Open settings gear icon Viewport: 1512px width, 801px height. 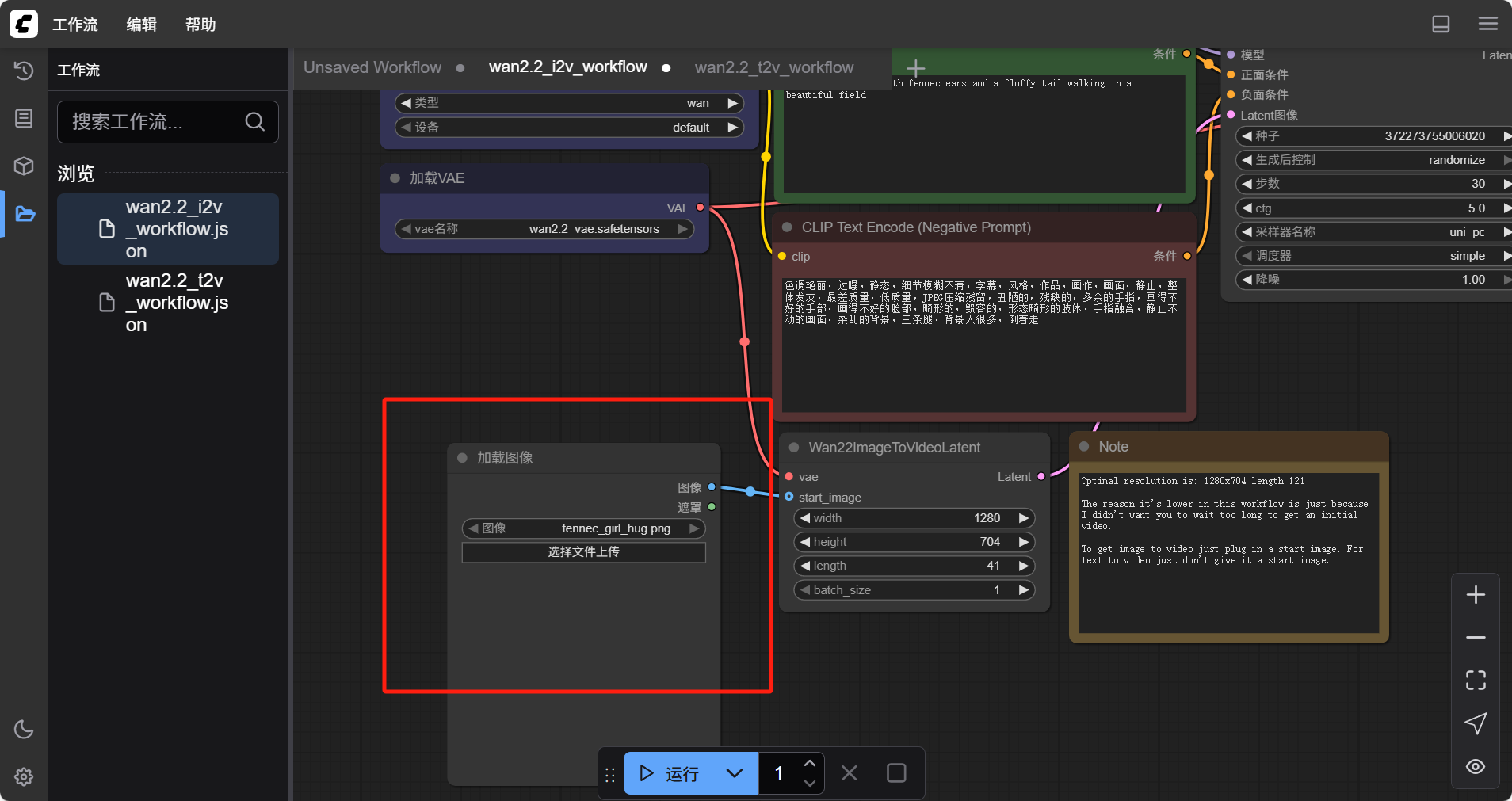pyautogui.click(x=24, y=776)
